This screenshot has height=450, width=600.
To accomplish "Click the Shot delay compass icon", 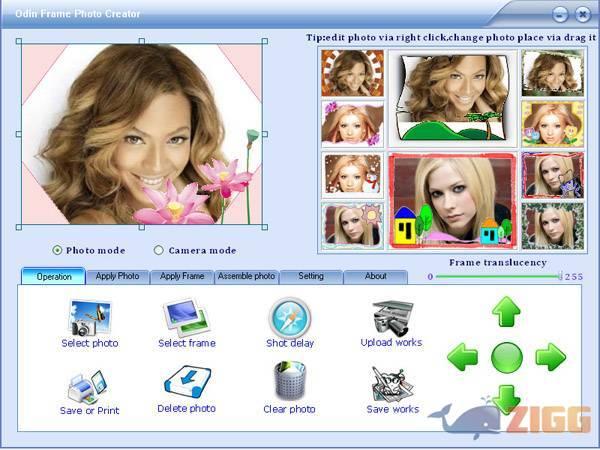I will pos(290,319).
